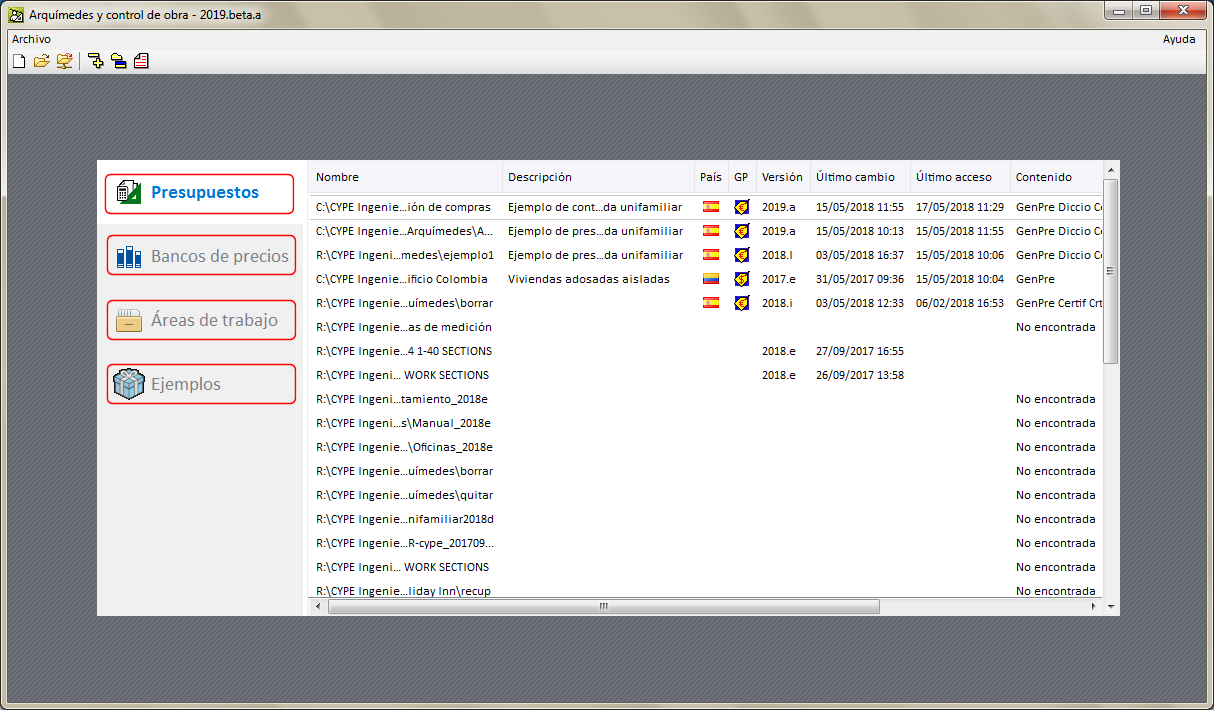Click GP badge in the 2018.i version row

tap(741, 303)
